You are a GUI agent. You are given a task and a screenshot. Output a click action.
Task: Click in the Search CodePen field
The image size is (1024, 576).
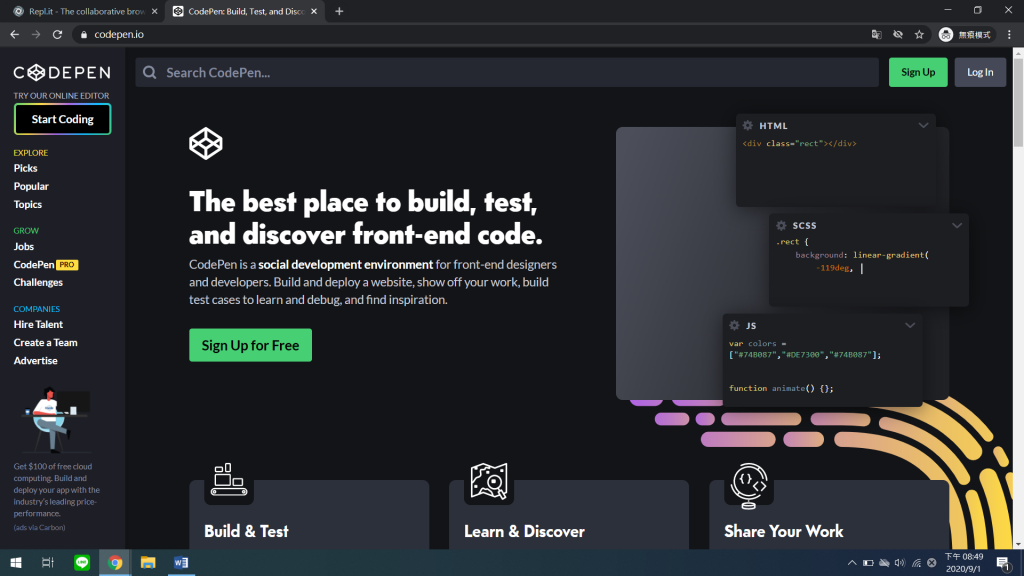click(x=507, y=72)
